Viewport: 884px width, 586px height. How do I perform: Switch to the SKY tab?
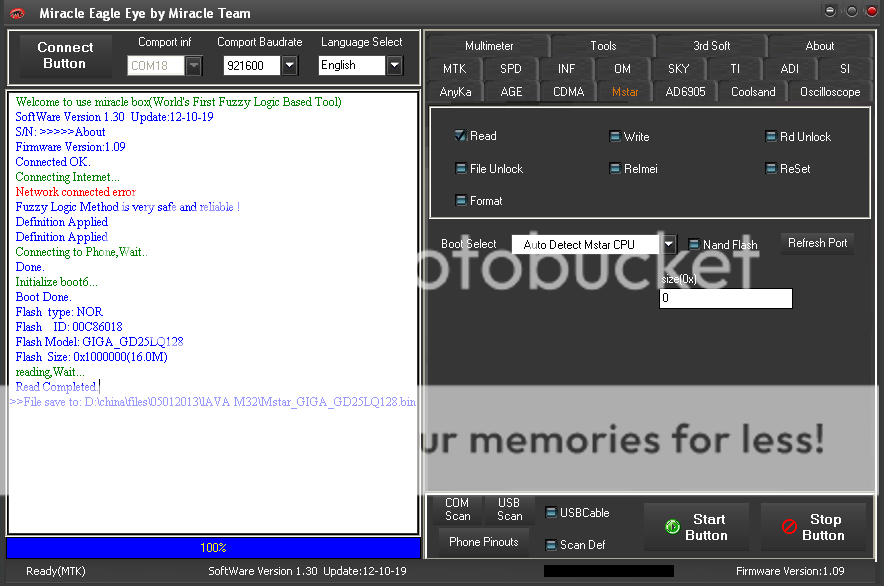coord(678,69)
